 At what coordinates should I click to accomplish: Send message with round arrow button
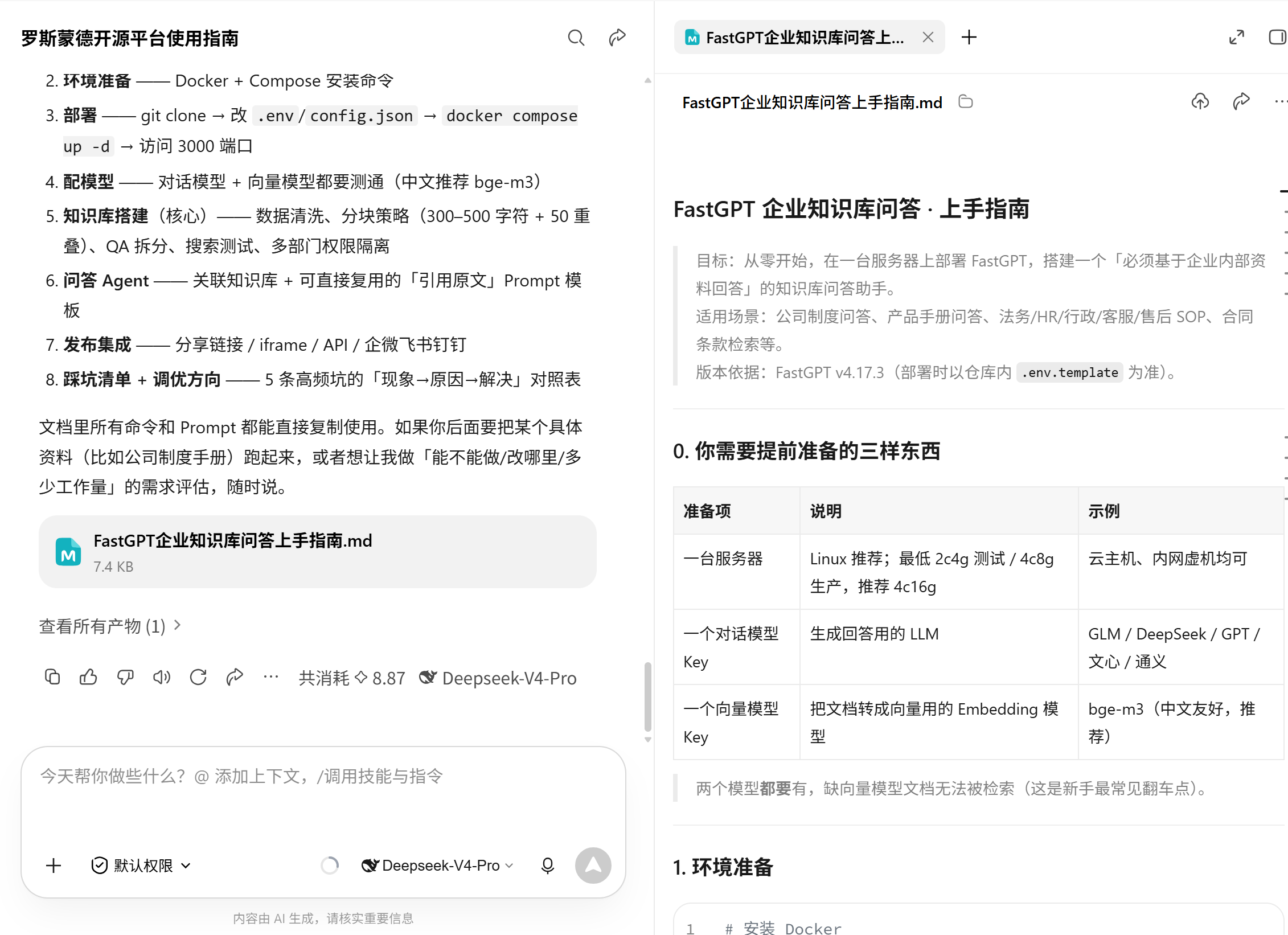pos(593,866)
